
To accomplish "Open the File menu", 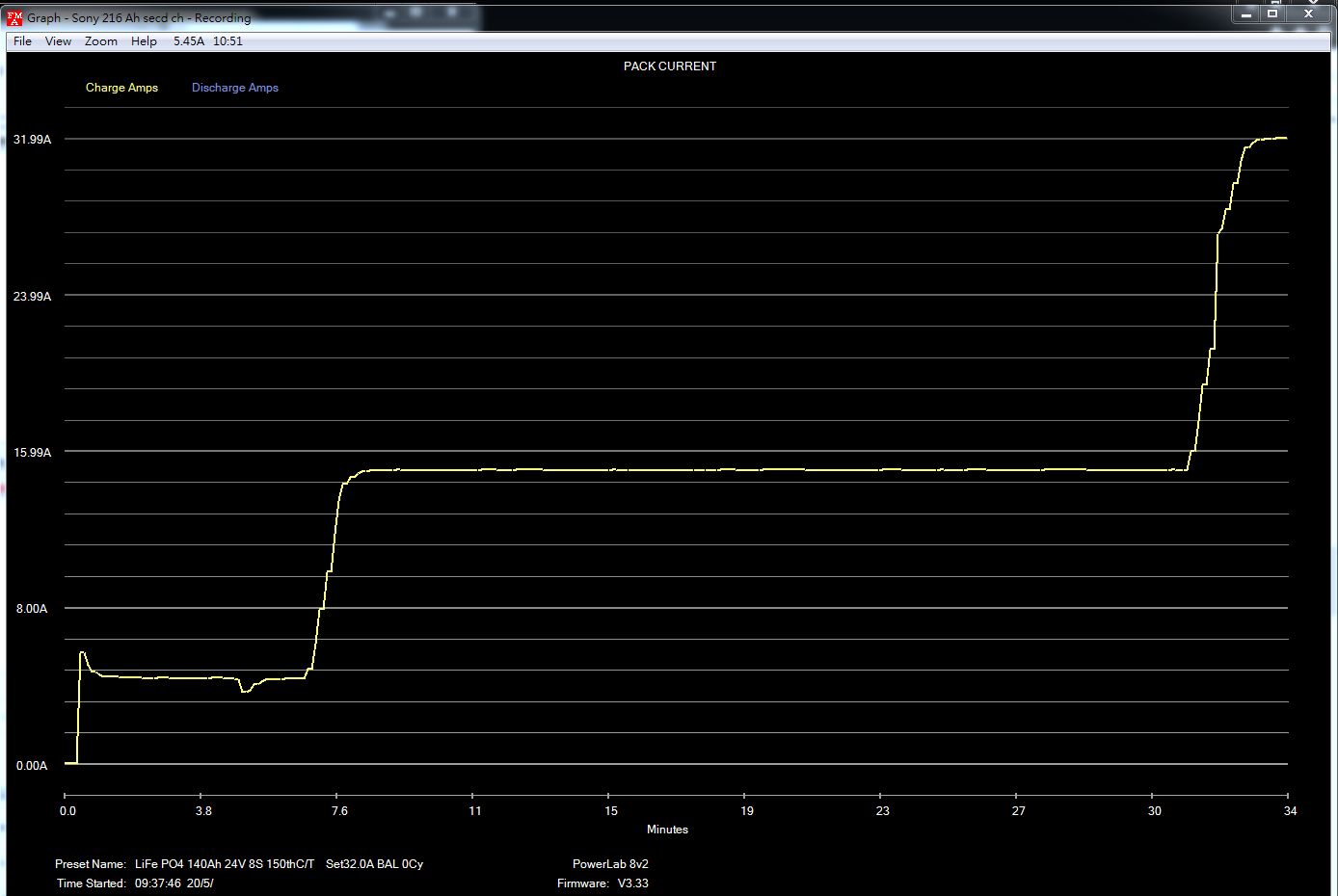I will point(22,41).
